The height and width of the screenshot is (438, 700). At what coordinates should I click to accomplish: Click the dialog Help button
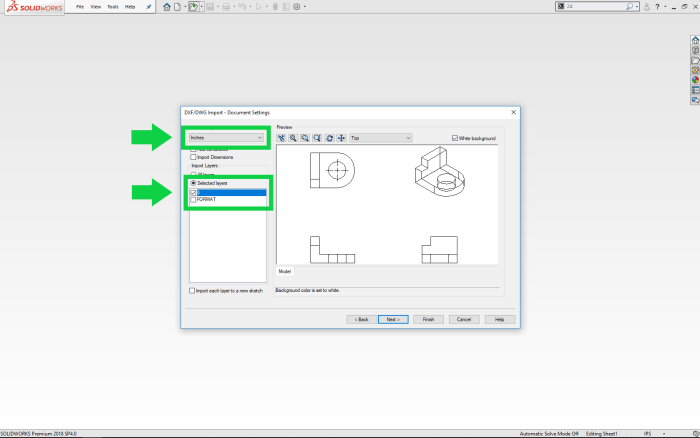500,319
